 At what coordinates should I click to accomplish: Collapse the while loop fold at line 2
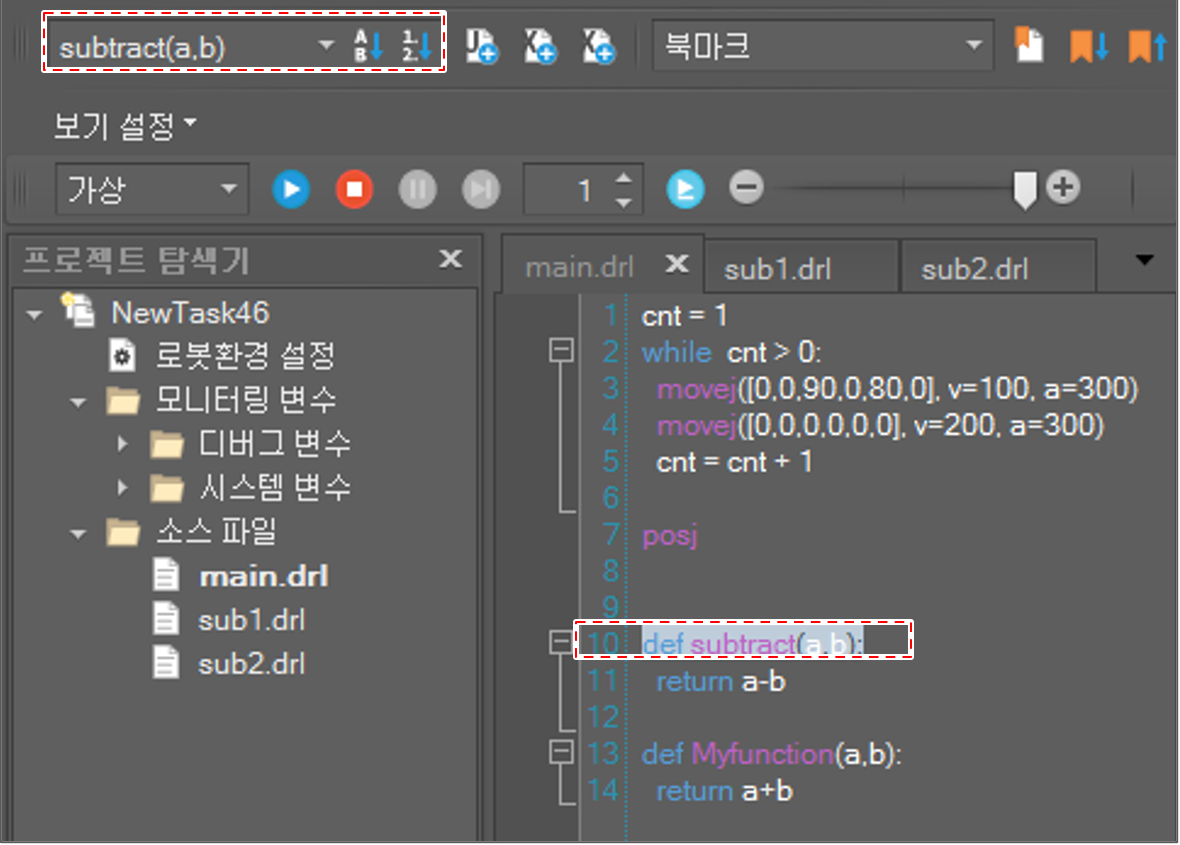tap(562, 351)
